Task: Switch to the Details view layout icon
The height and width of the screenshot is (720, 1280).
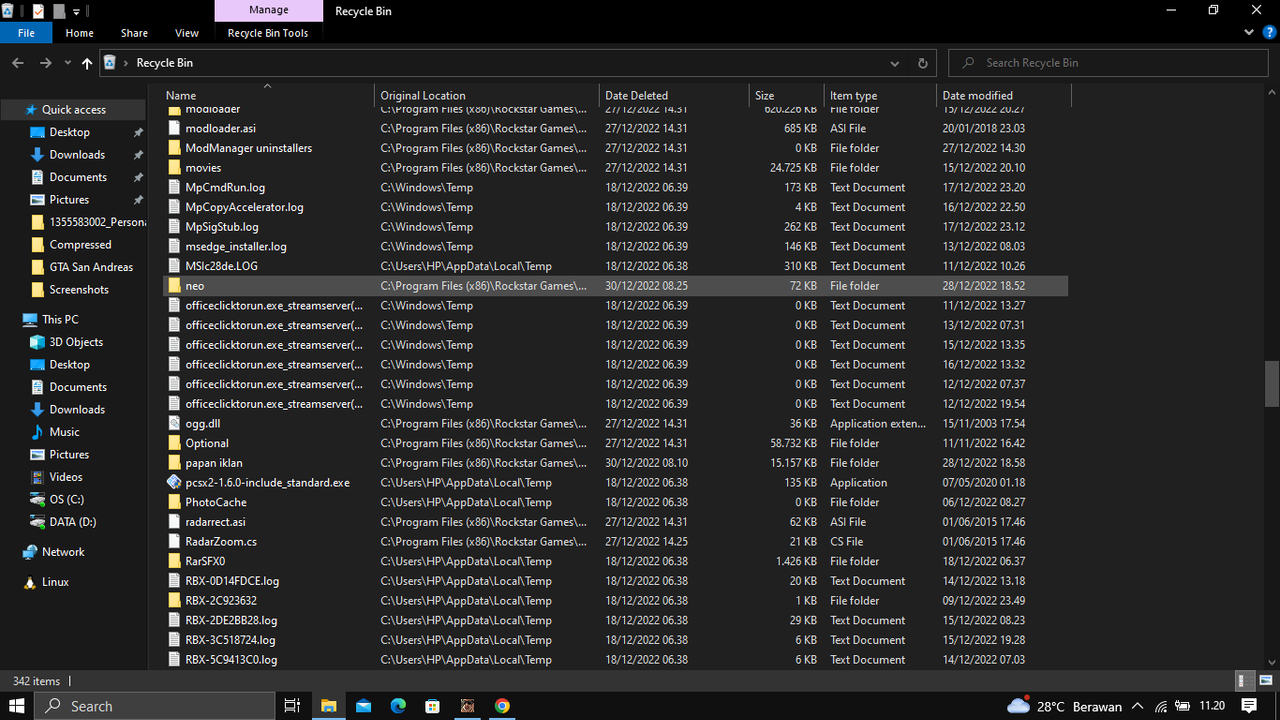Action: [1246, 681]
